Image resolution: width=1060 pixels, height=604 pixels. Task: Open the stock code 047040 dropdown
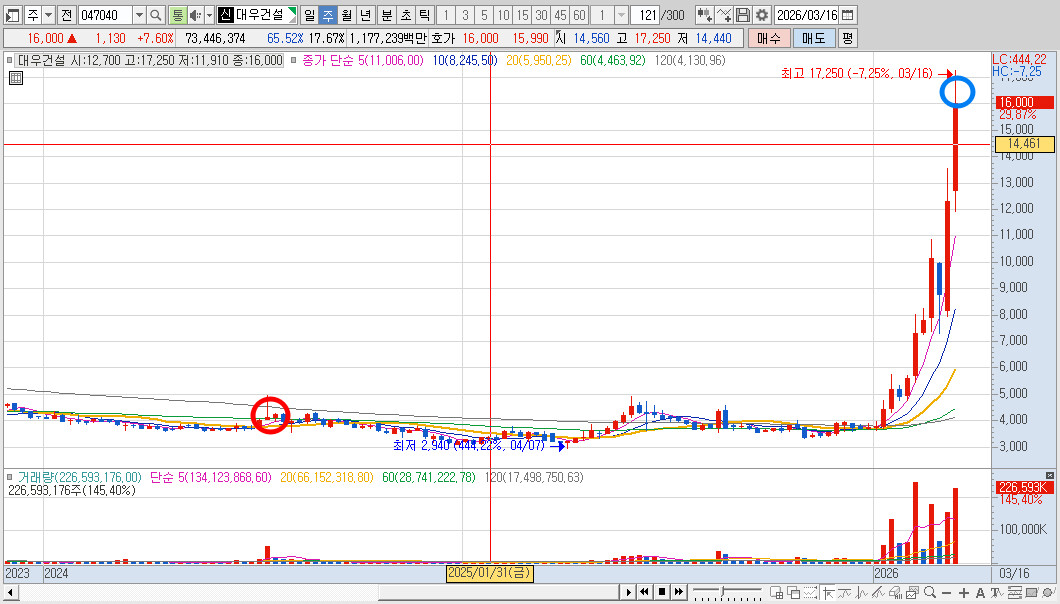click(x=138, y=15)
